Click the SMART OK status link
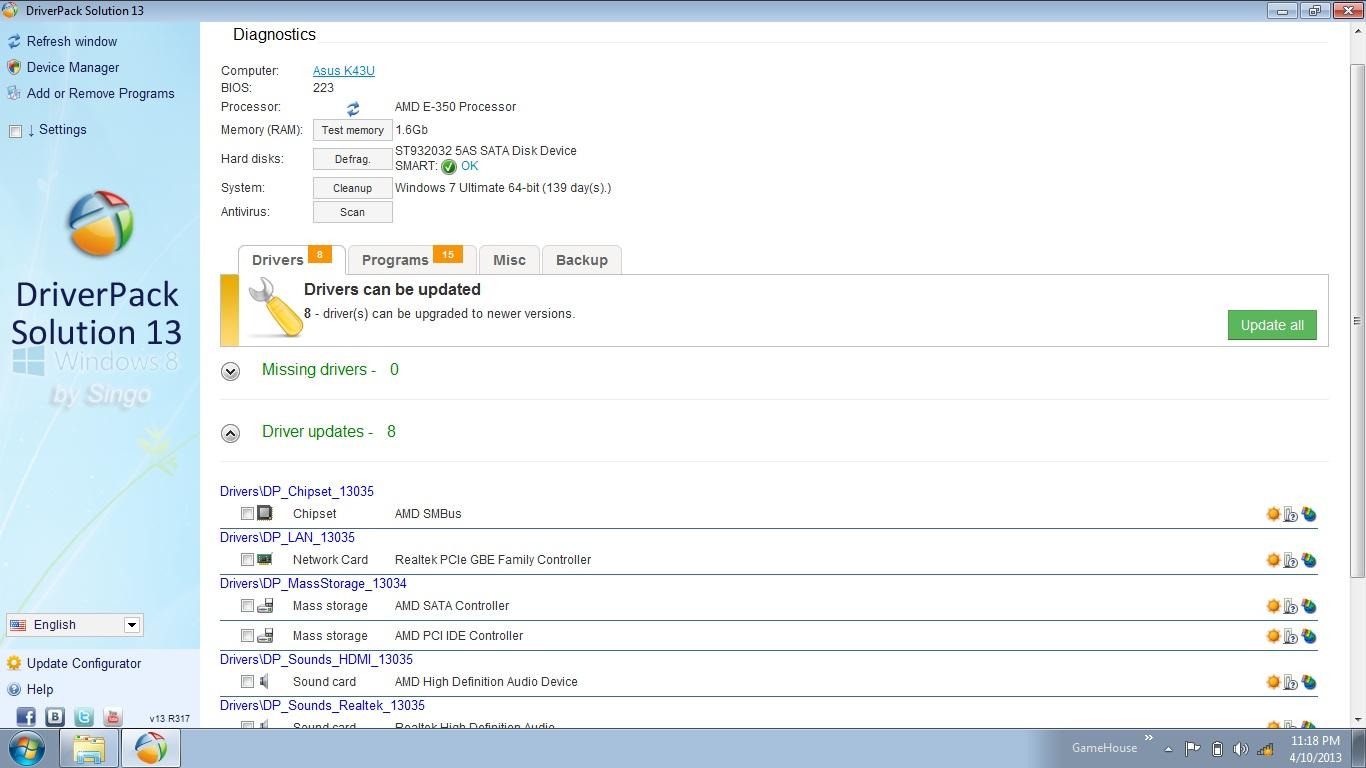Screen dimensions: 1366x768 point(469,166)
